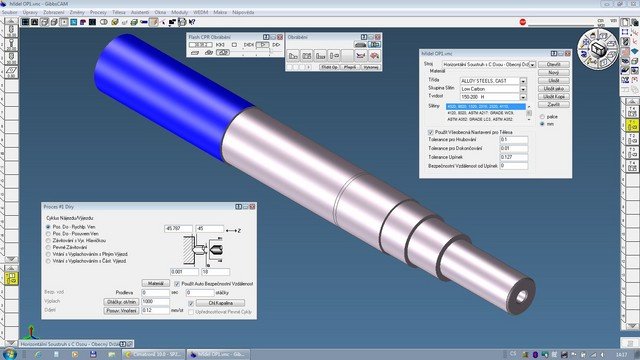This screenshot has height=360, width=640.
Task: Click the 'Uložit jako' button
Action: 553,89
